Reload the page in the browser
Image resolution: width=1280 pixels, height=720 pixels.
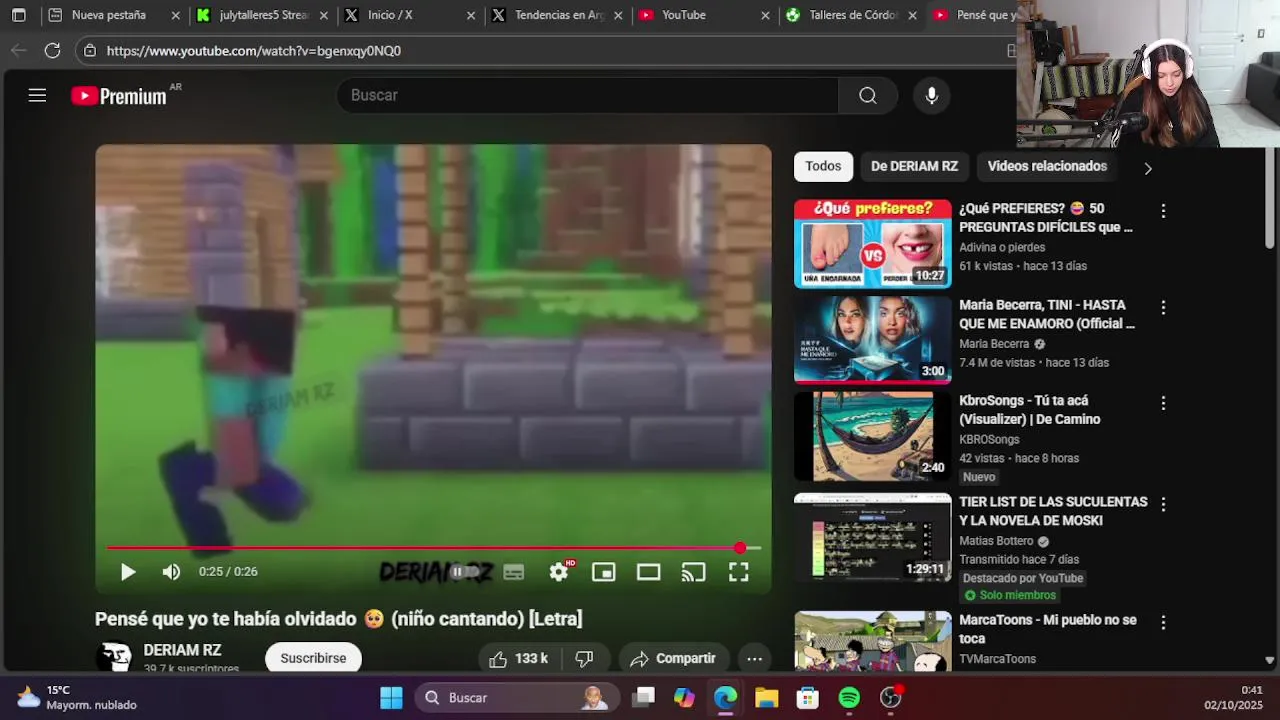point(52,50)
